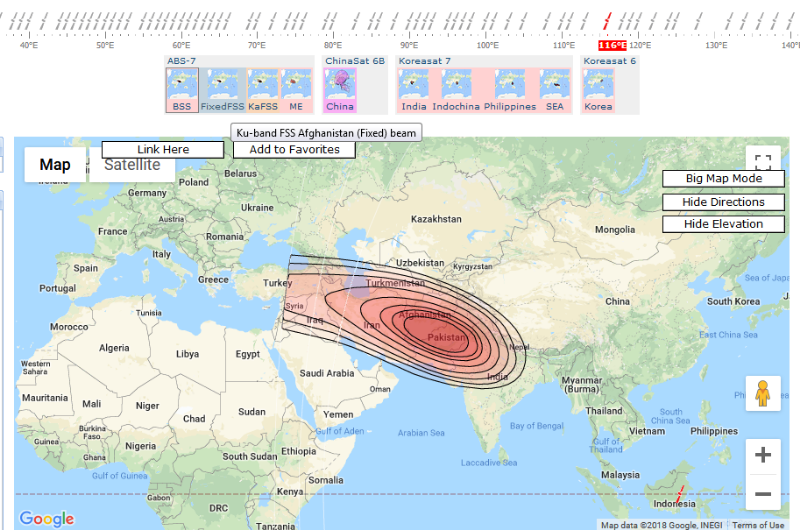Select the Koreasat 7 SEA beam thumbnail
The width and height of the screenshot is (800, 530).
(555, 90)
